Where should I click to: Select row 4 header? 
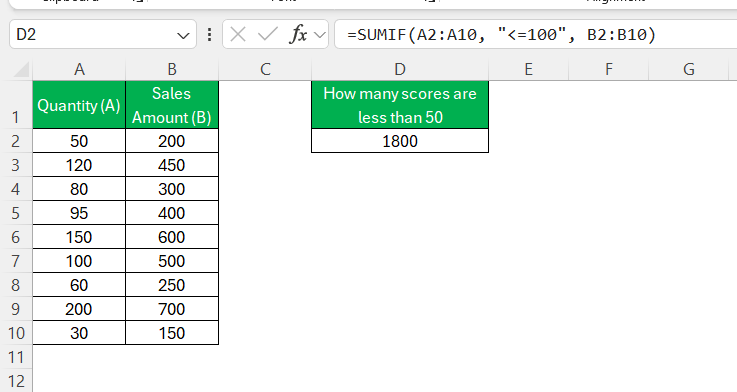[x=16, y=188]
